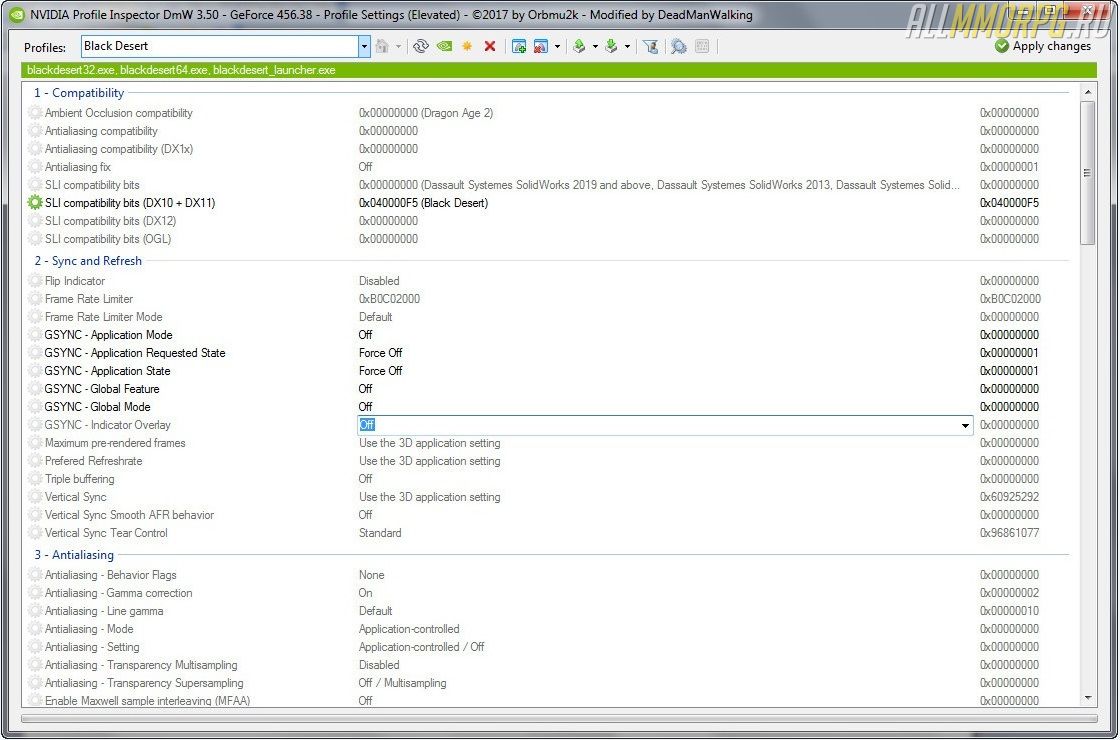Expand the GSYNC Indicator Overlay value dropdown
Viewport: 1120px width, 740px height.
(x=965, y=425)
